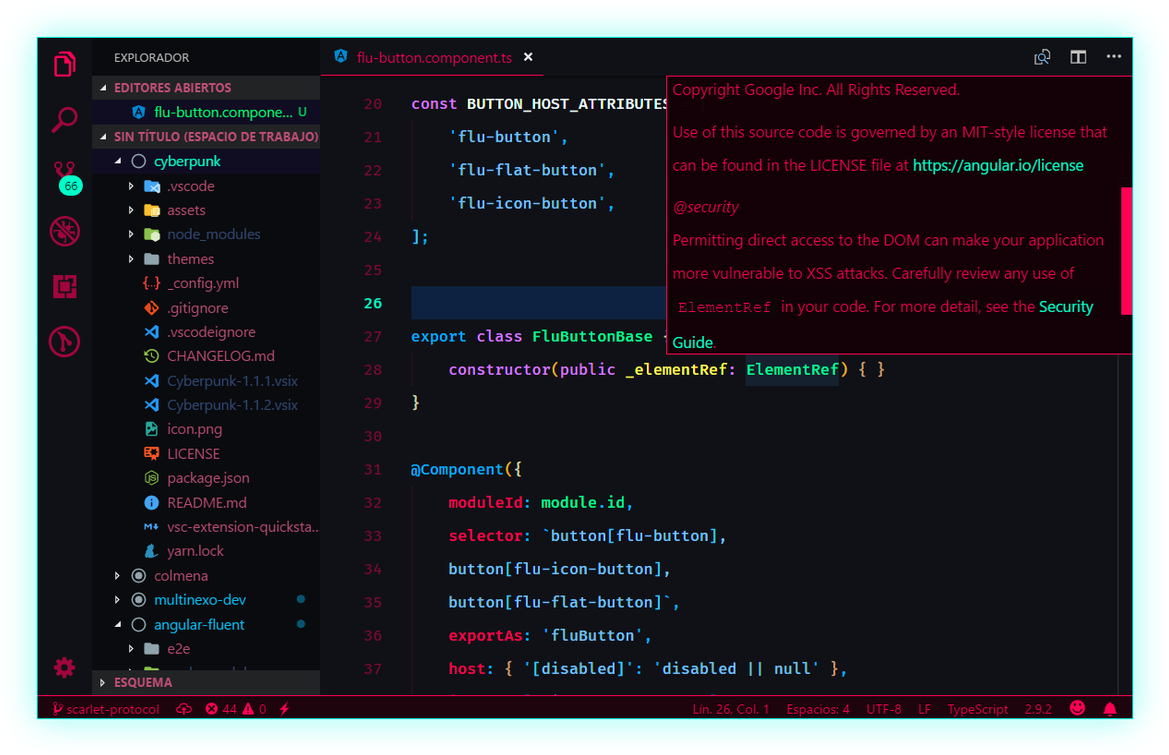Open the angular.io/license link
1169x755 pixels.
coord(997,164)
